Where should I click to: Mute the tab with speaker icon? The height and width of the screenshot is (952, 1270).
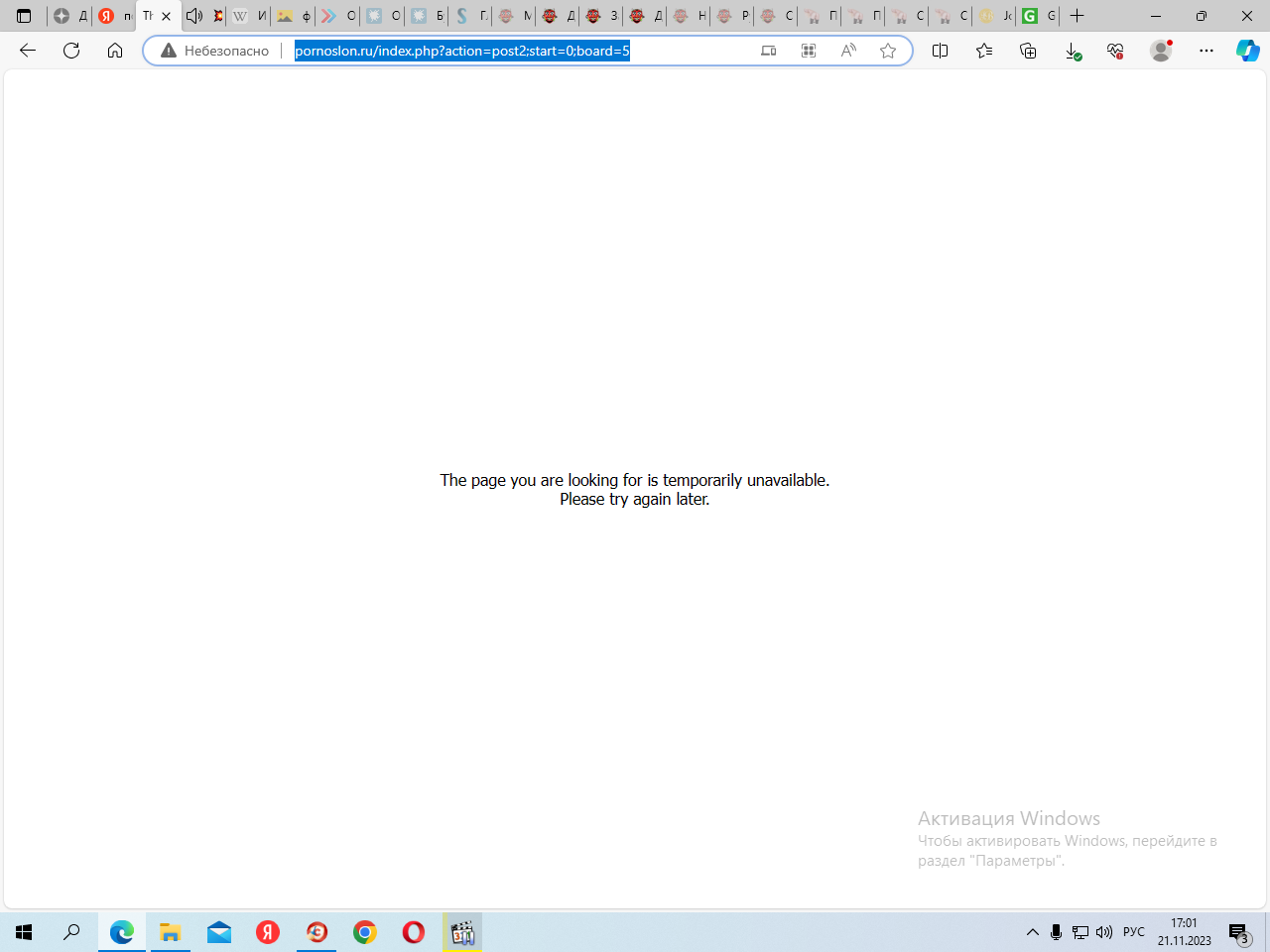point(194,16)
